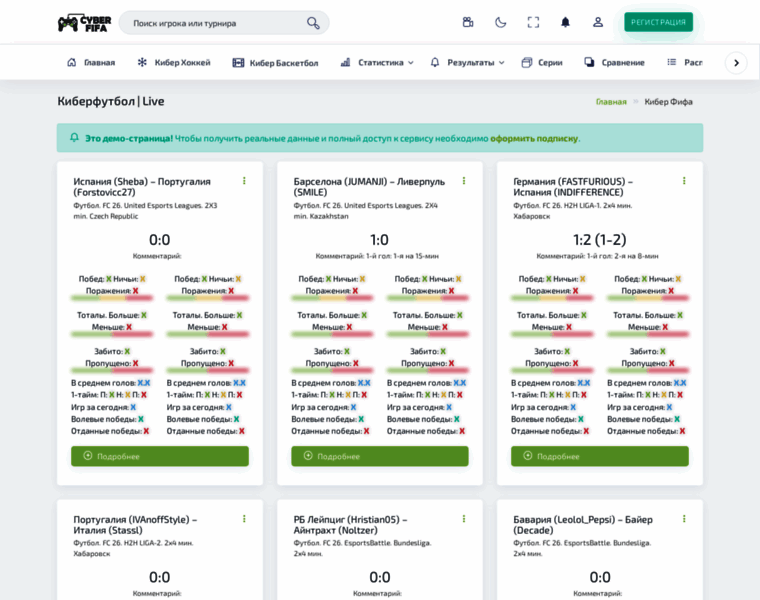The image size is (760, 600).
Task: Click Германия (FASTFURIOUS) – Испания match title
Action: pos(573,187)
